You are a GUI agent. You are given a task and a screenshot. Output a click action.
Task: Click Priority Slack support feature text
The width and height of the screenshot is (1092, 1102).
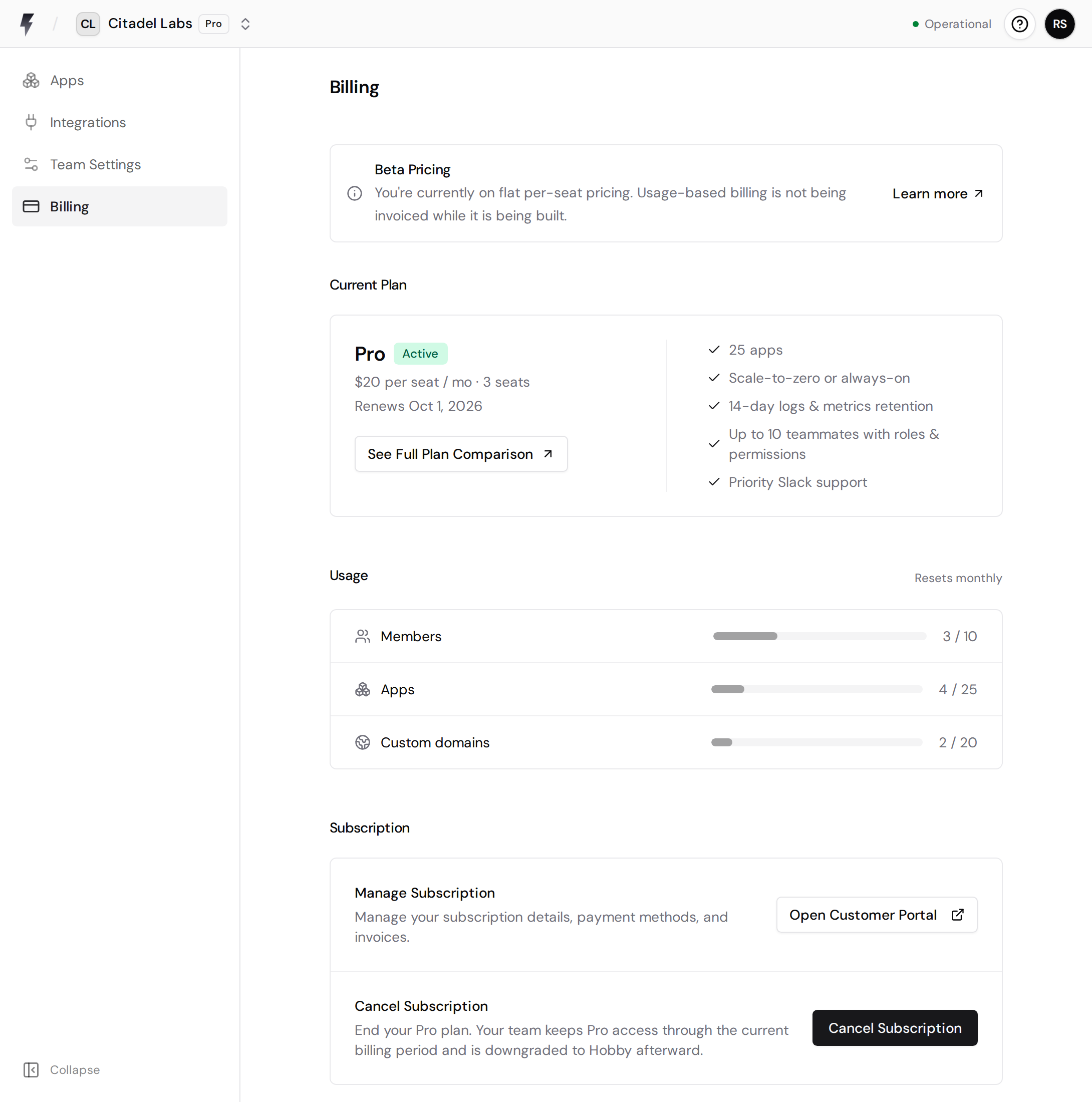(797, 482)
